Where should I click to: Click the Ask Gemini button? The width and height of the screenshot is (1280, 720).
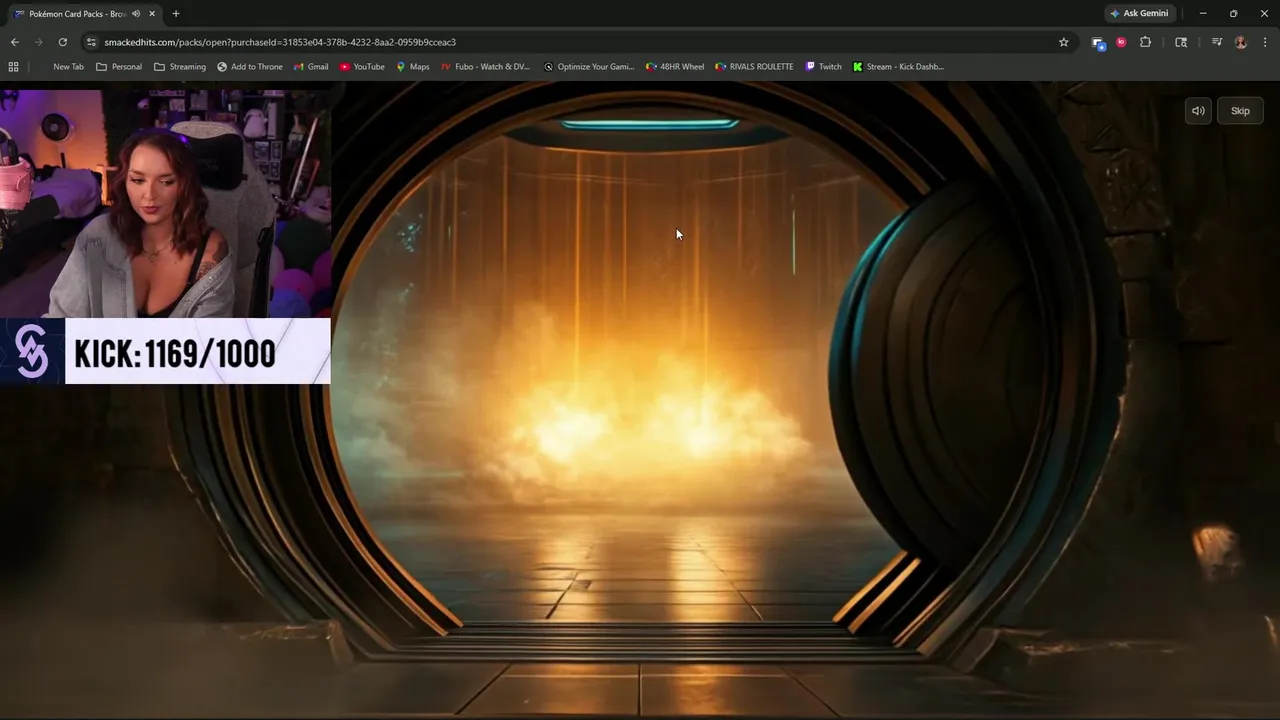(x=1139, y=13)
